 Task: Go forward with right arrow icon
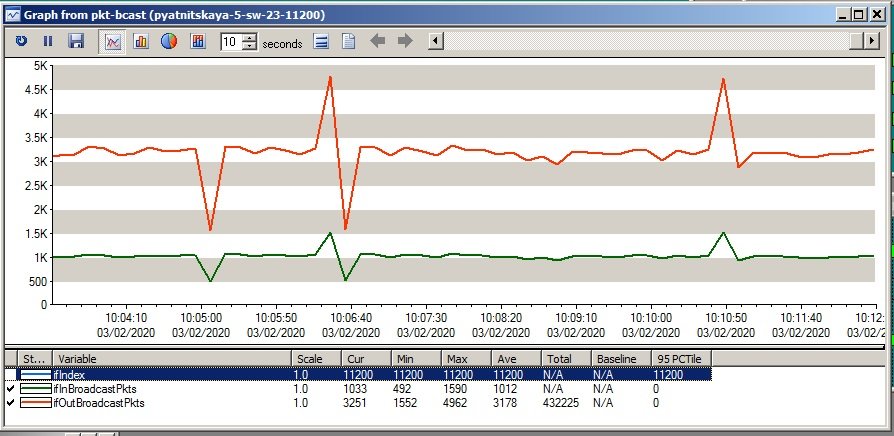pyautogui.click(x=405, y=41)
